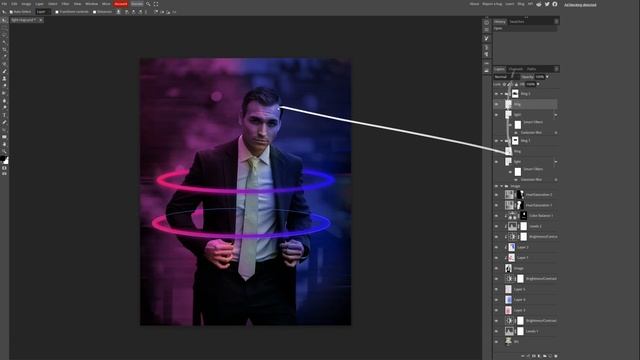
Task: Click the Color Balance 1 mask thumbnail
Action: [x=524, y=216]
